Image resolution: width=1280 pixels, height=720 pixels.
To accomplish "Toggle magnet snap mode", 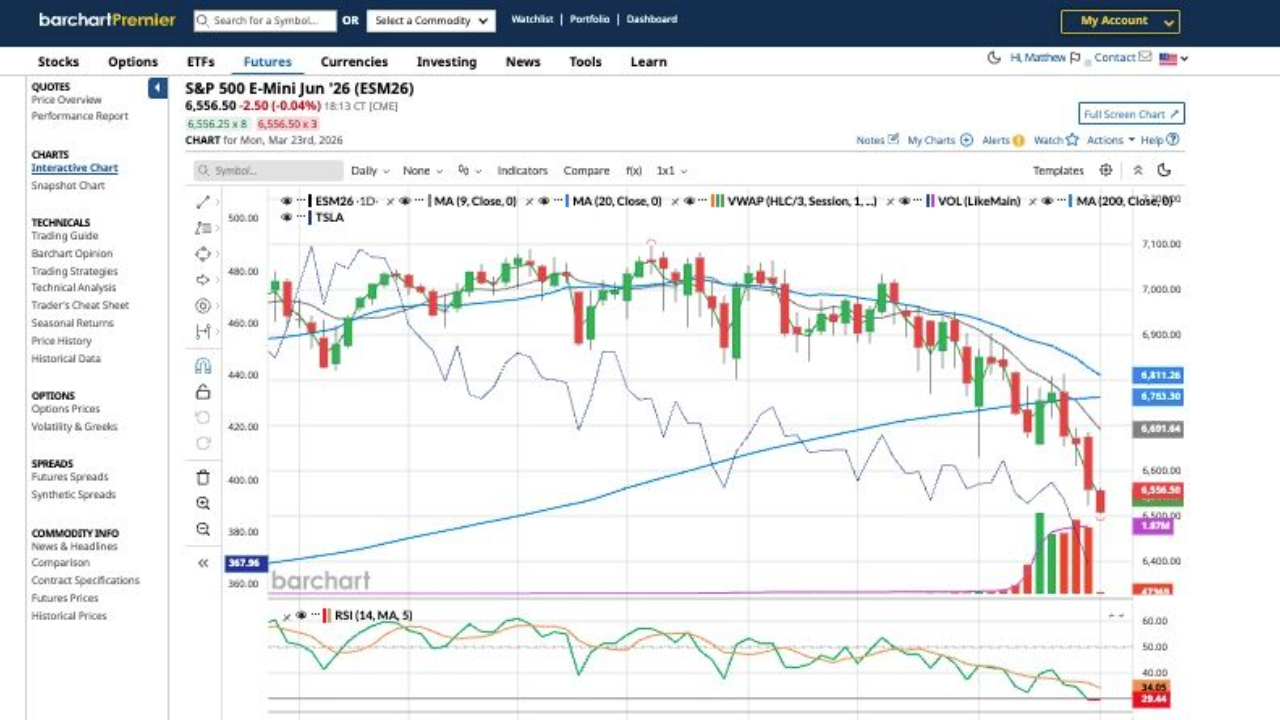I will [203, 366].
